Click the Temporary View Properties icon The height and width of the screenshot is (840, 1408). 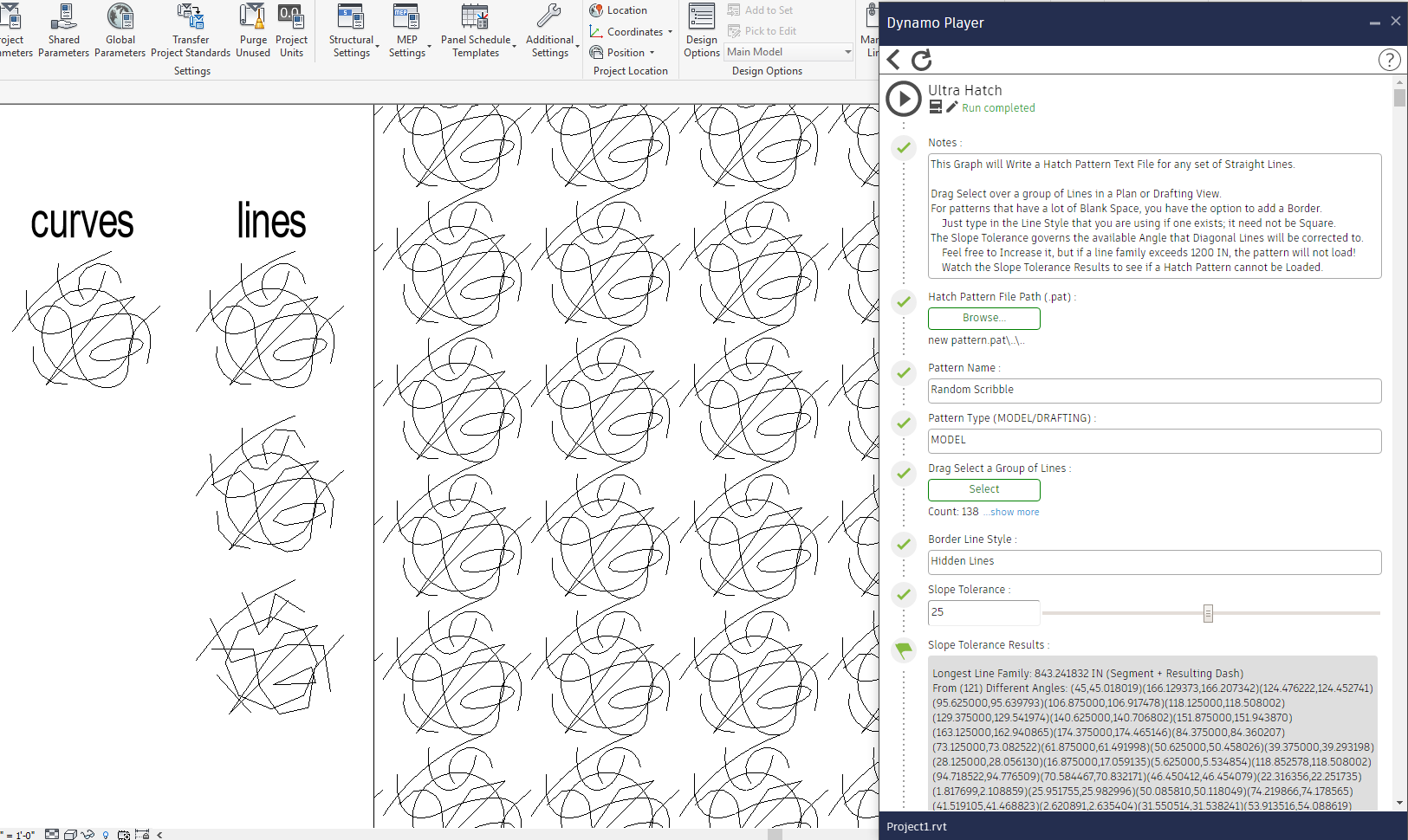click(124, 835)
